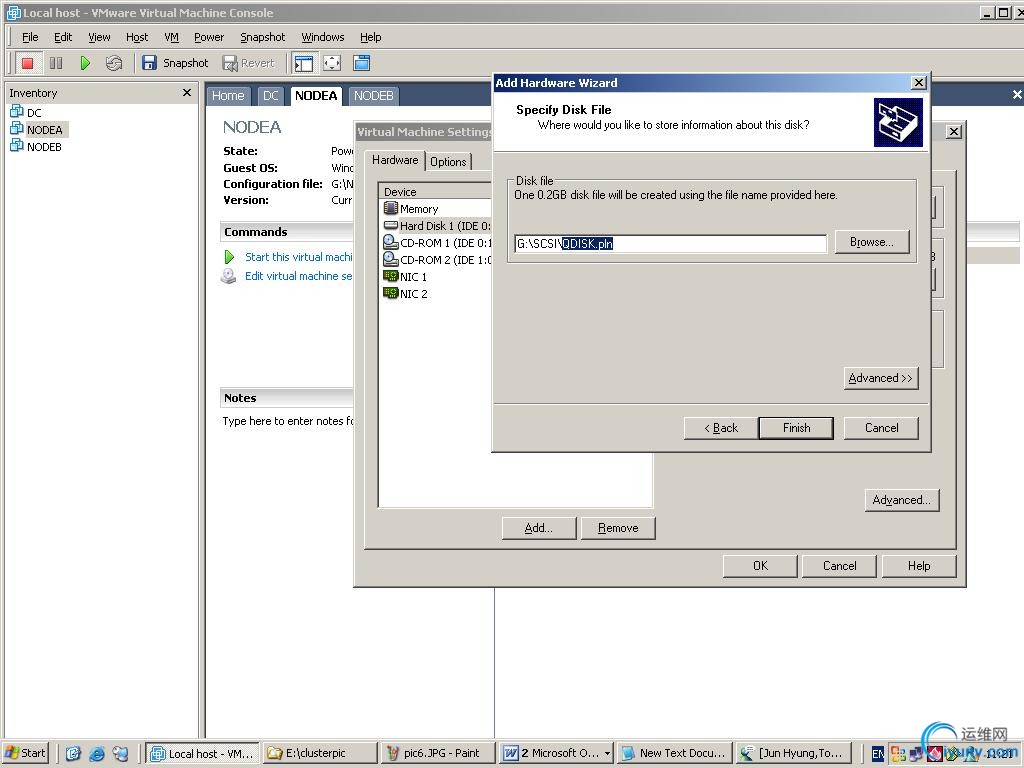Switch to New Text Document taskbar button
The height and width of the screenshot is (768, 1024).
click(x=674, y=753)
